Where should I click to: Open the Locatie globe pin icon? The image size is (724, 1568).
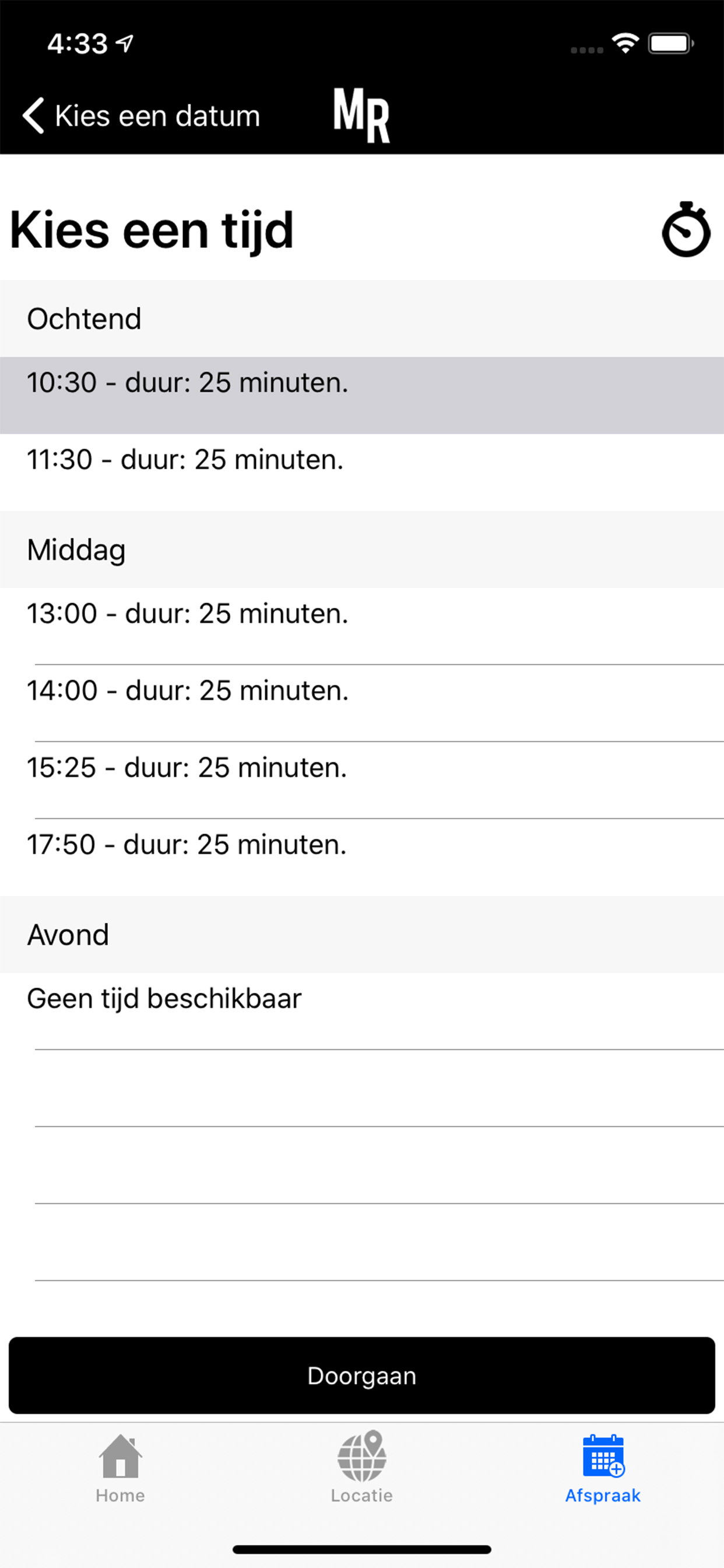[362, 1457]
